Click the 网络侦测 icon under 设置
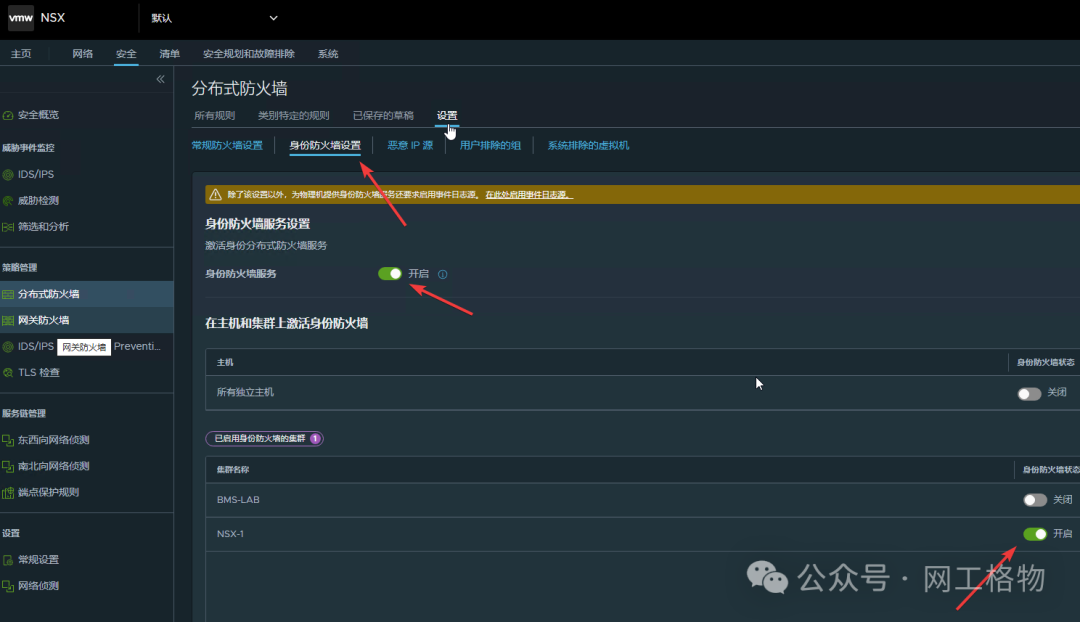1080x622 pixels. [x=8, y=586]
